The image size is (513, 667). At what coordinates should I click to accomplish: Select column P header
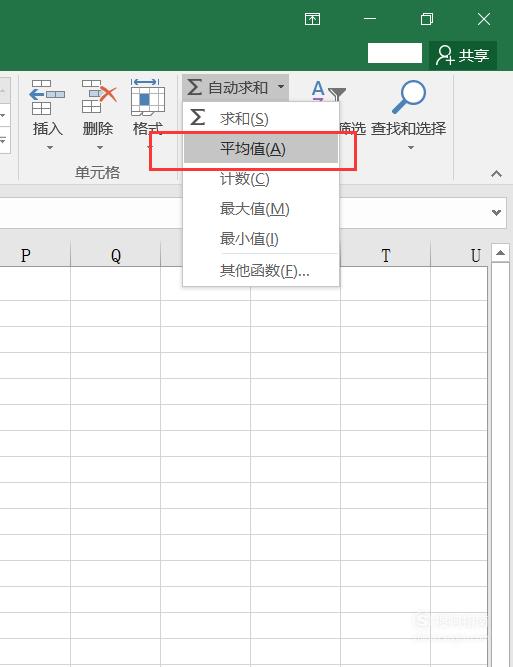click(x=35, y=255)
